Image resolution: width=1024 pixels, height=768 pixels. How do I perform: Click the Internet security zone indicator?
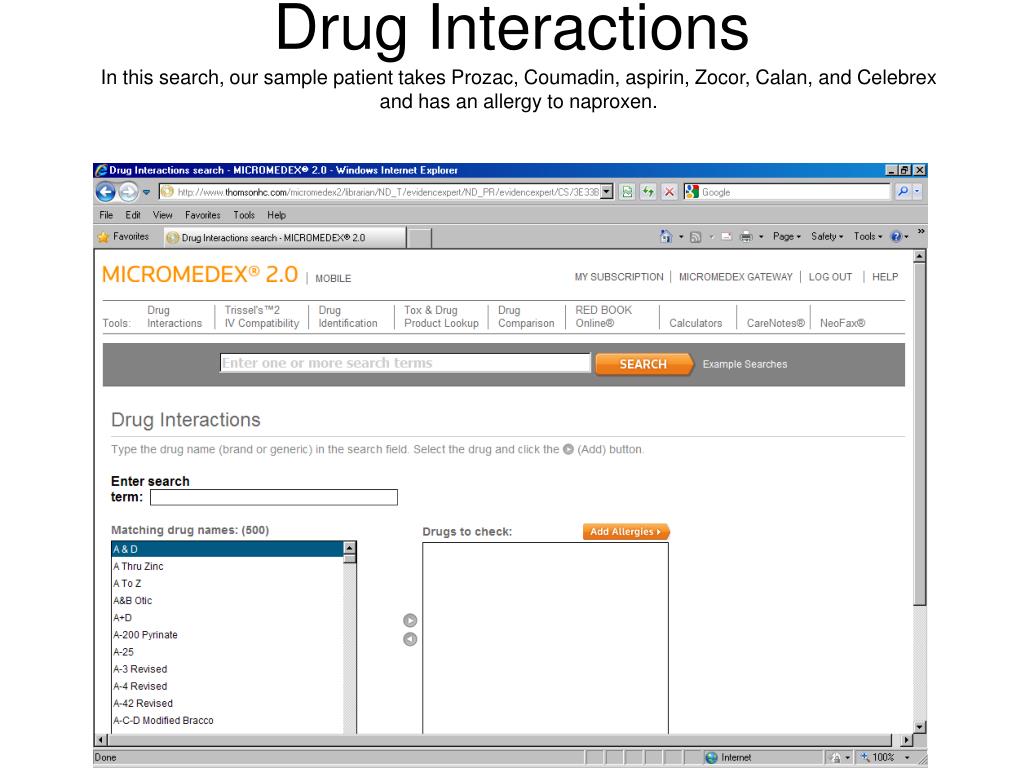pos(729,758)
